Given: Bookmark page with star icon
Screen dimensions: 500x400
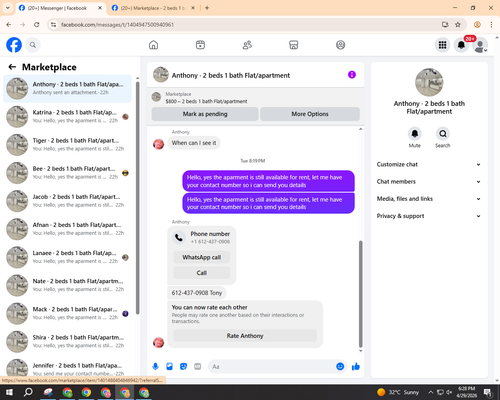Looking at the screenshot, I should [x=458, y=25].
